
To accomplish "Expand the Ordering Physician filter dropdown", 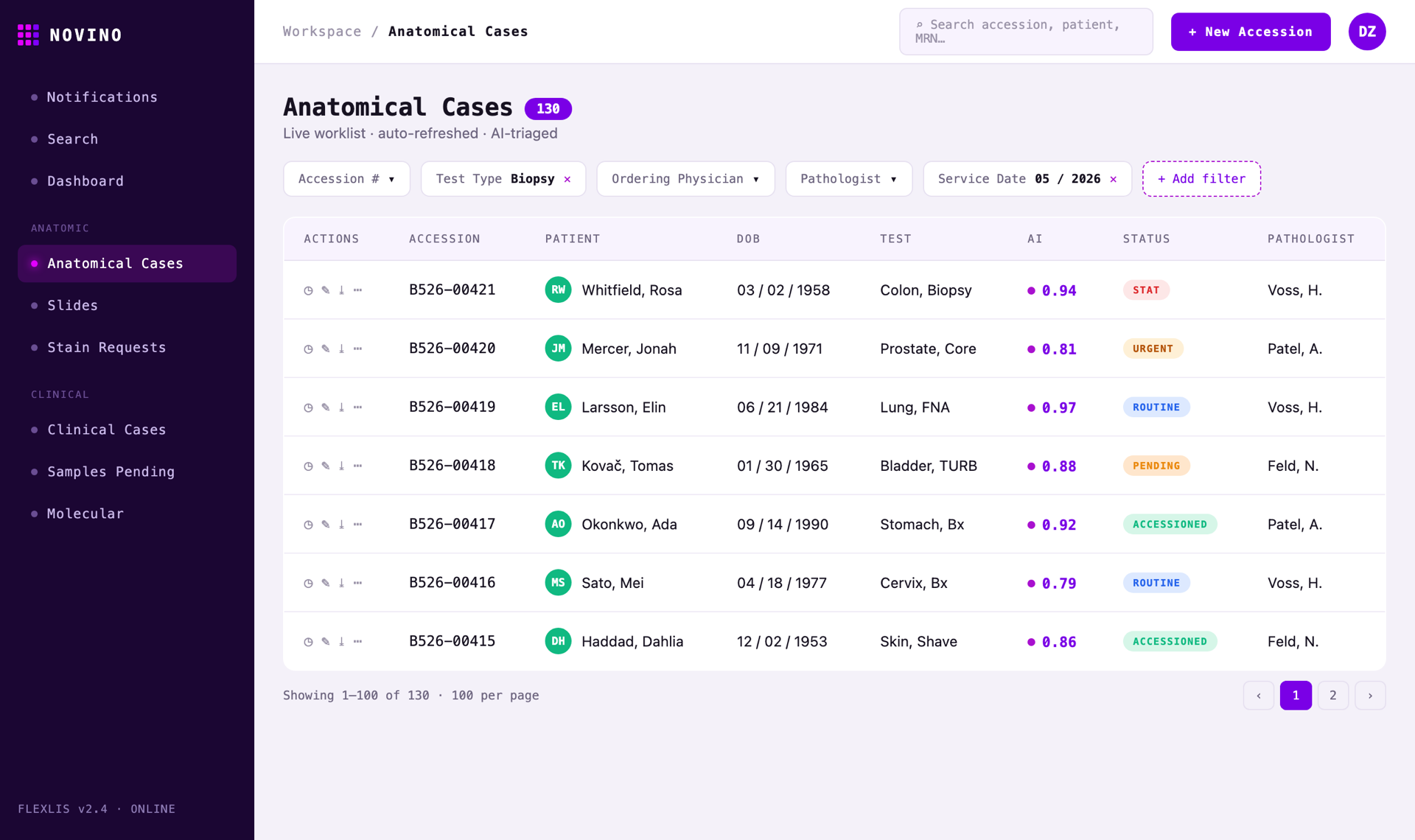I will (685, 179).
